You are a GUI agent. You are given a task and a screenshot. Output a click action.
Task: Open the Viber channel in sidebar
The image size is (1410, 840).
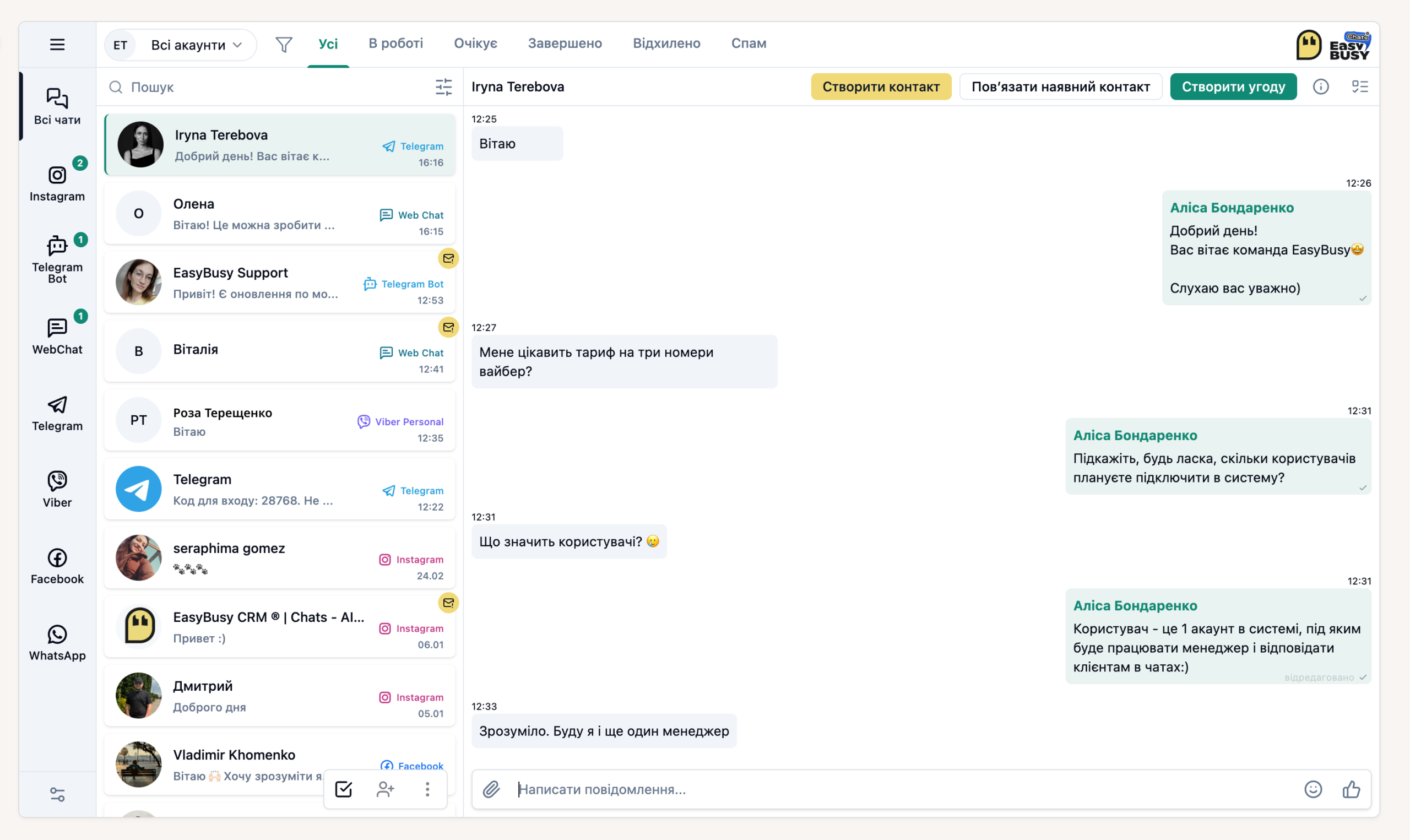57,489
